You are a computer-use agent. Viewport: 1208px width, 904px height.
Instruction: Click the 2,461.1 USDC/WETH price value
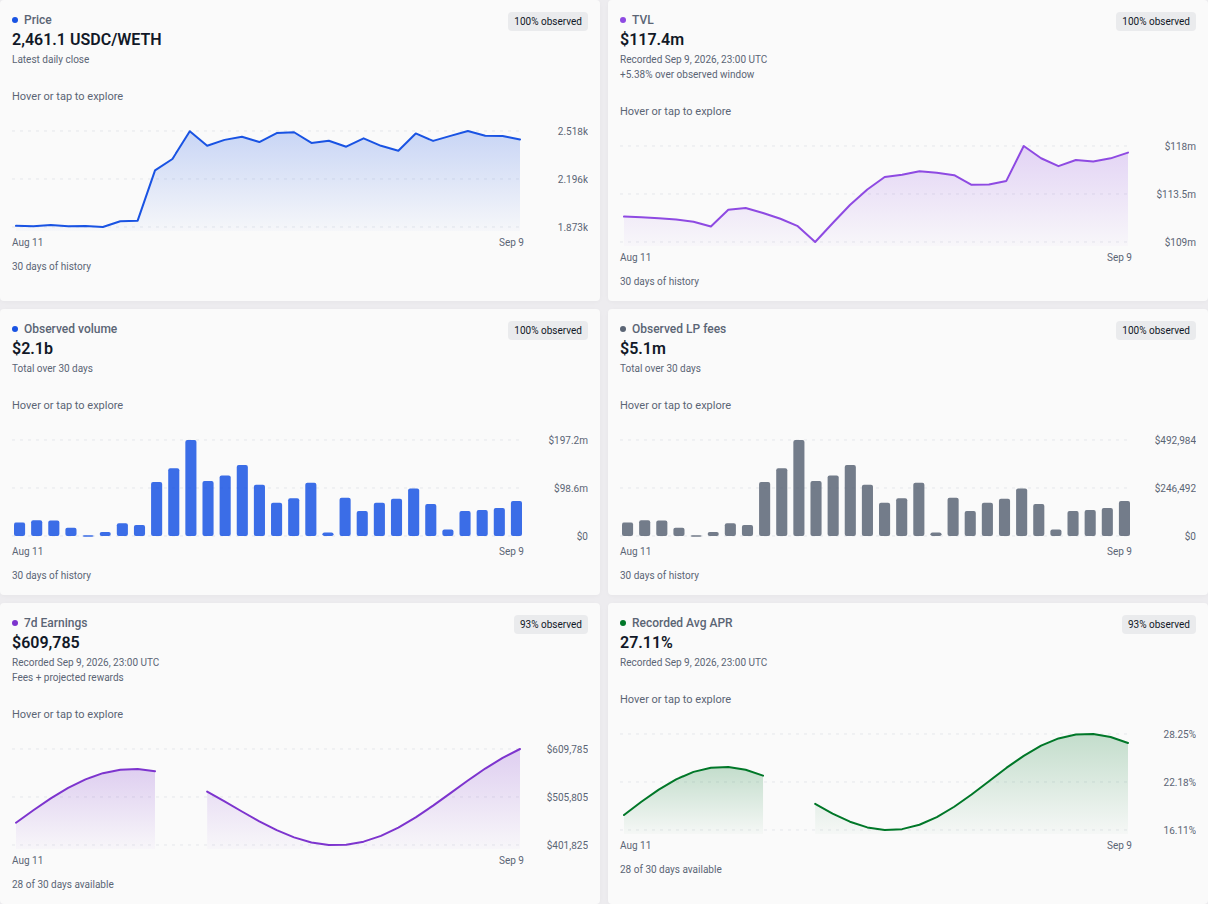coord(87,40)
